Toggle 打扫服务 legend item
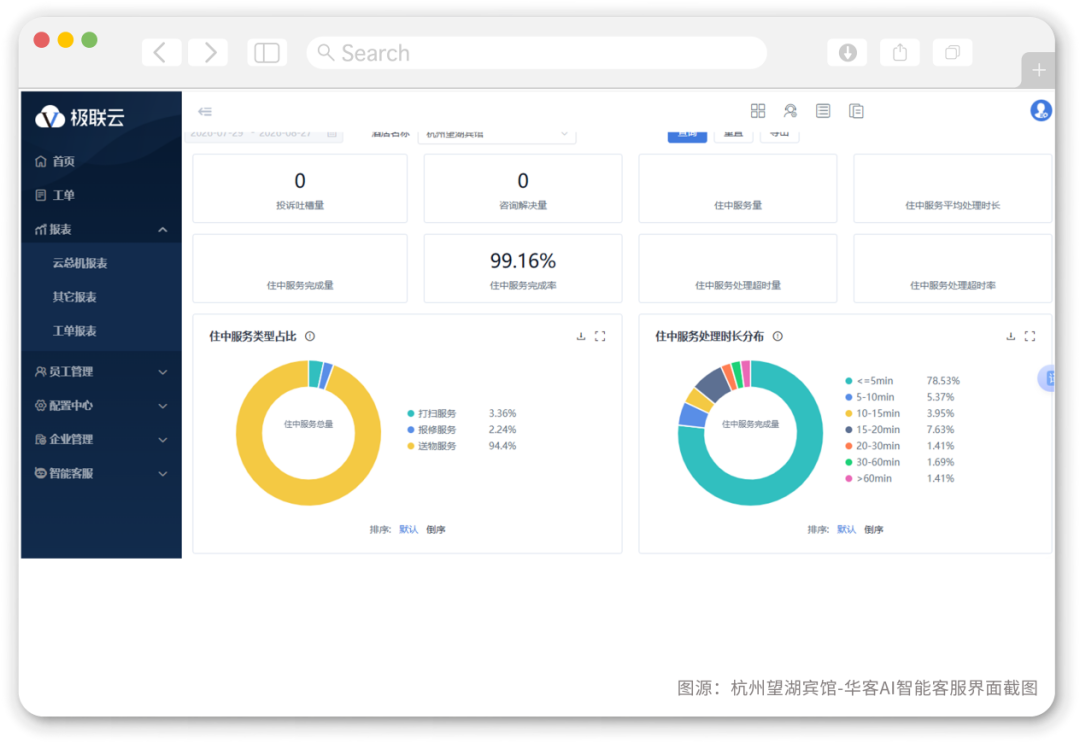The image size is (1080, 743). coord(432,413)
